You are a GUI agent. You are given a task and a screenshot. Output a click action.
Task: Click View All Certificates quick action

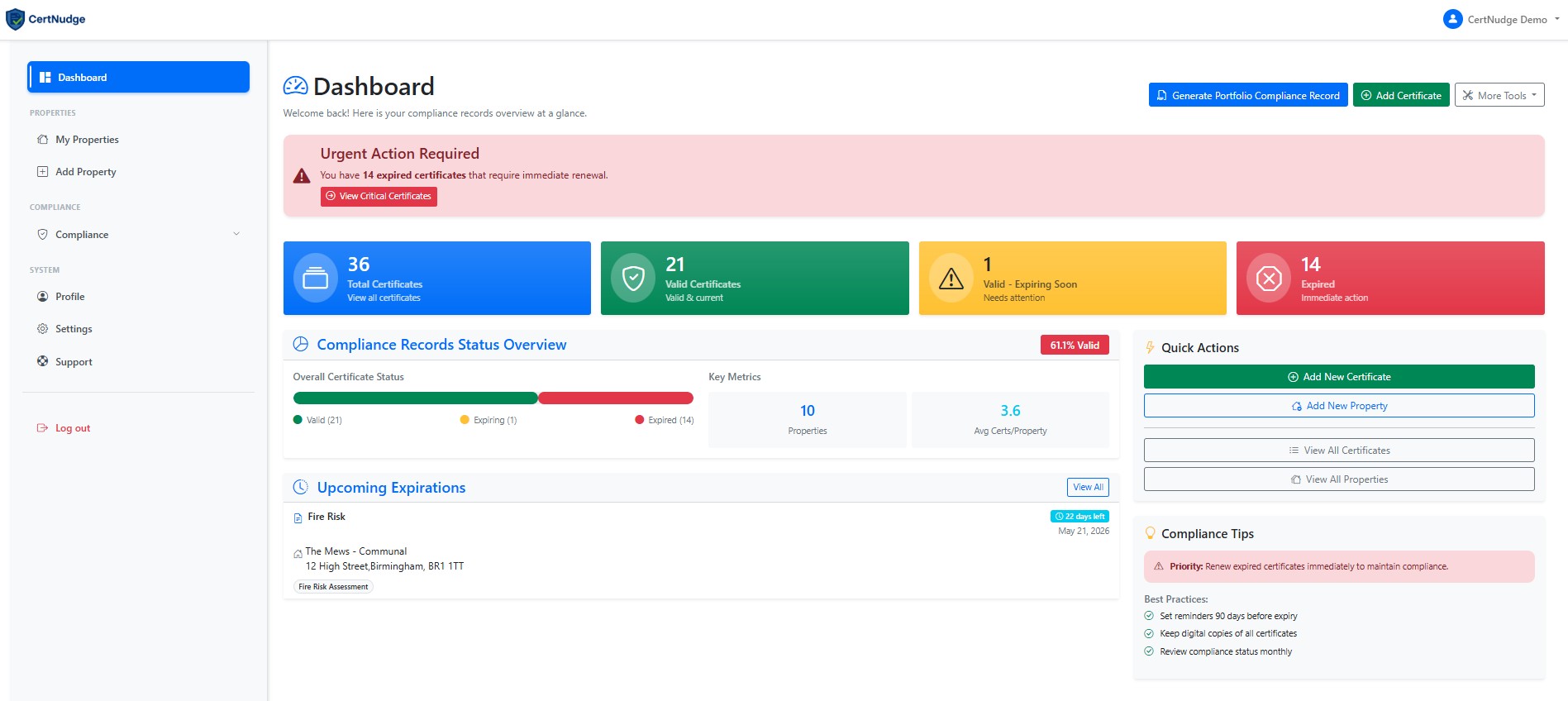[1339, 451]
